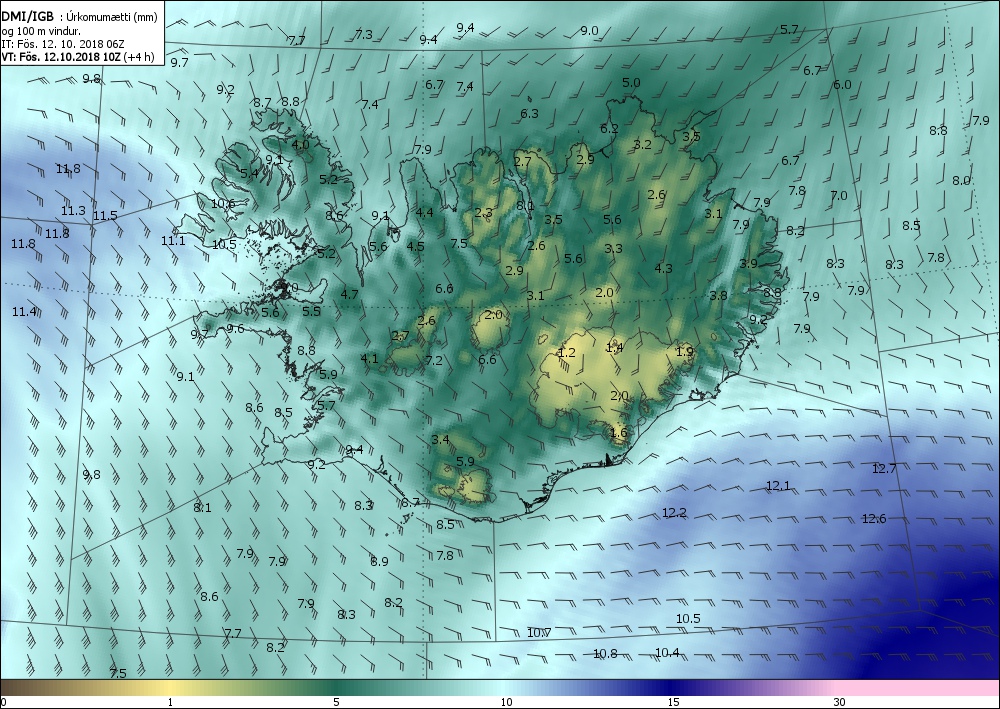Click the value '8.9' south of Iceland
The width and height of the screenshot is (1000, 709).
(x=379, y=561)
